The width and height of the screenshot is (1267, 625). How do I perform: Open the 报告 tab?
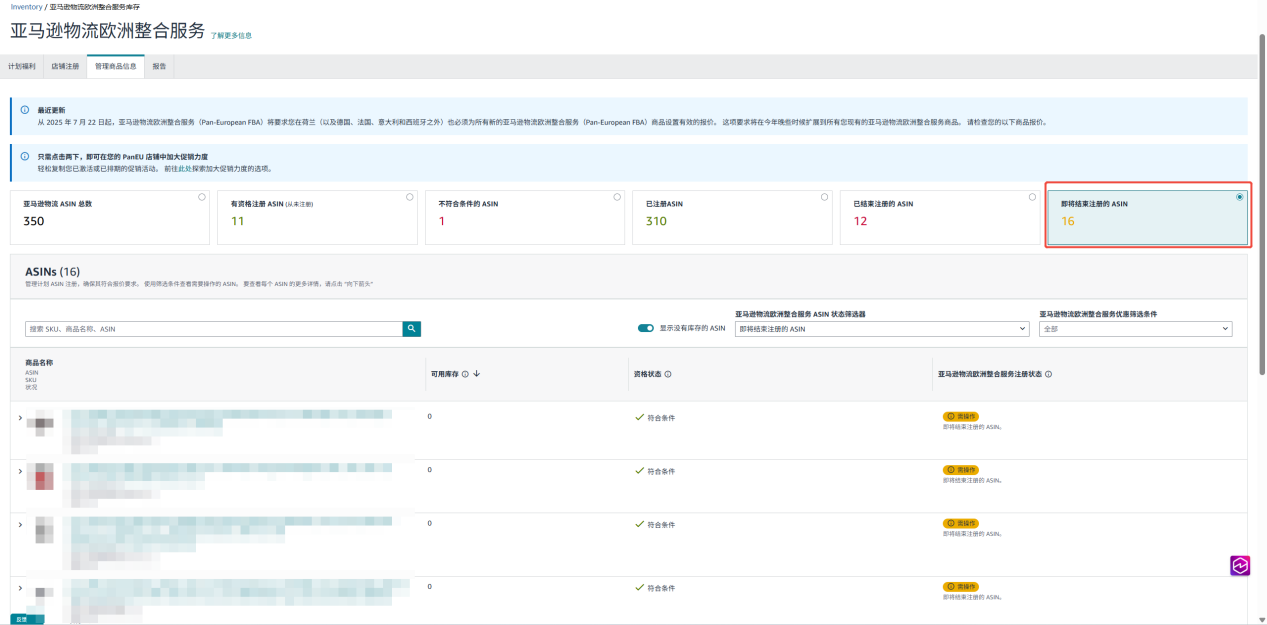click(x=159, y=66)
